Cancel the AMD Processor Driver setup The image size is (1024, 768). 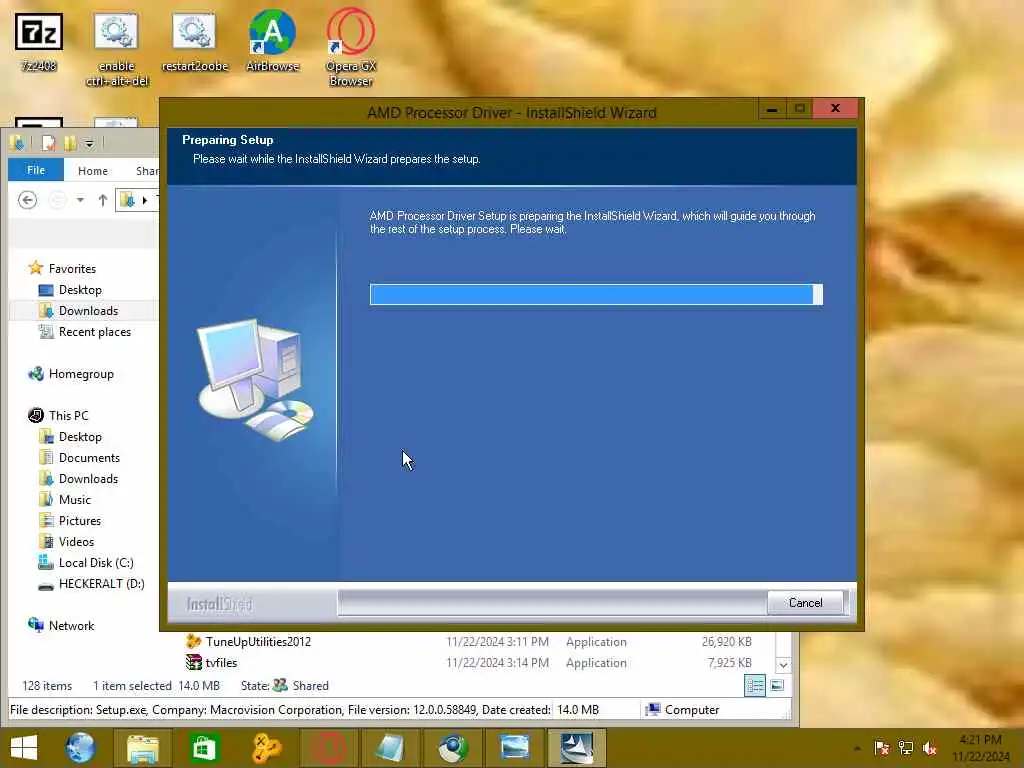[x=805, y=603]
